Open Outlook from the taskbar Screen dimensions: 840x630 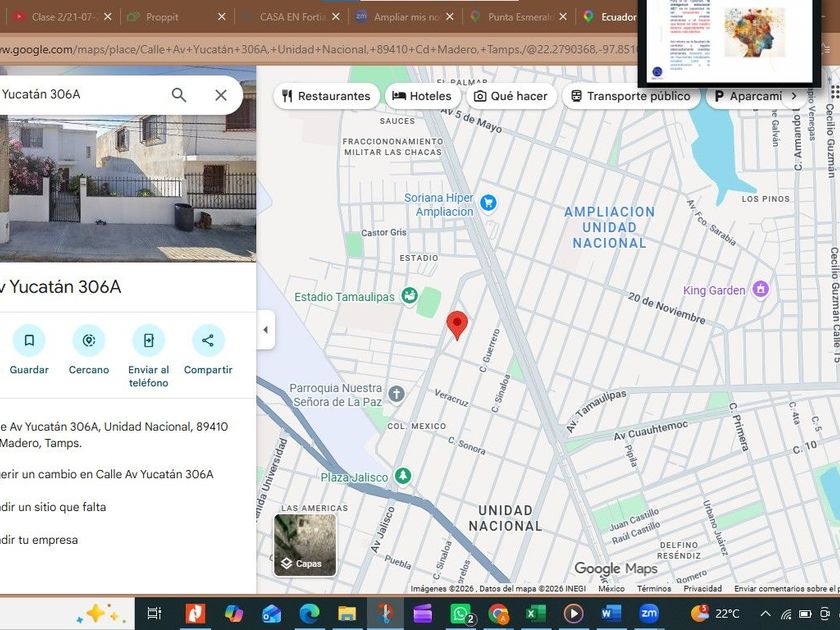[x=272, y=613]
